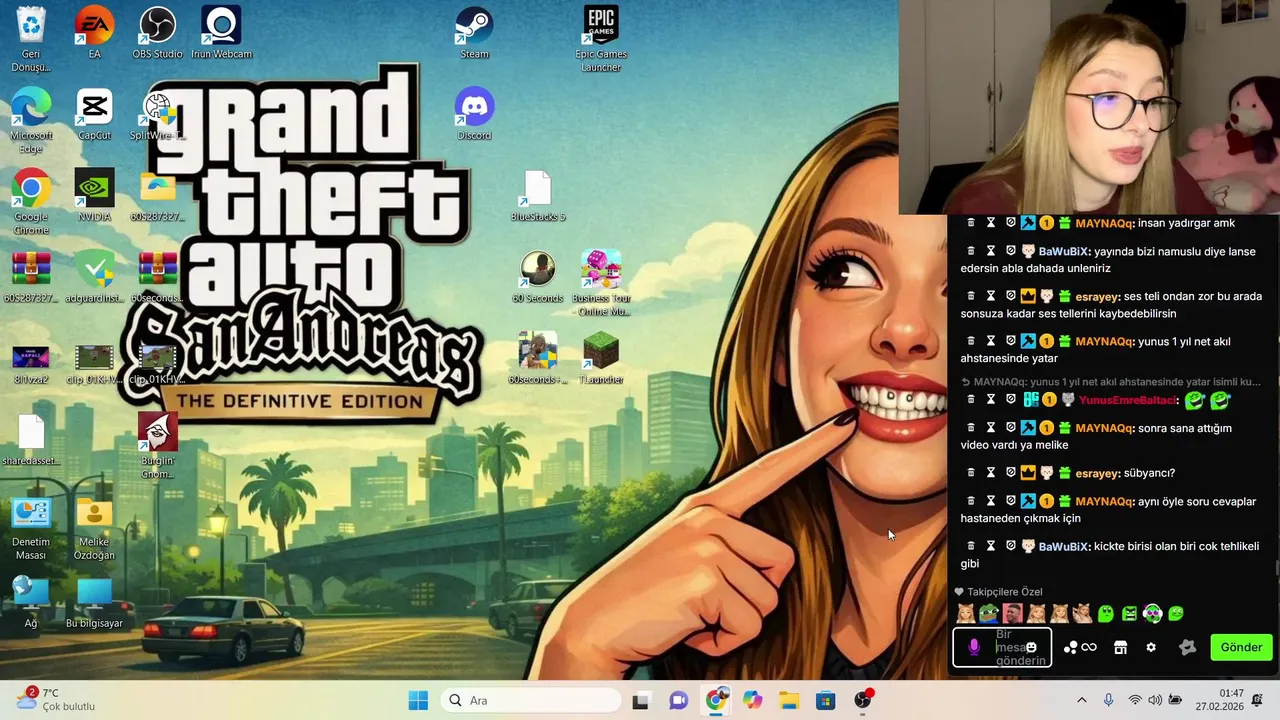Open Epic Games Launcher shortcut
The image size is (1280, 720).
point(601,38)
